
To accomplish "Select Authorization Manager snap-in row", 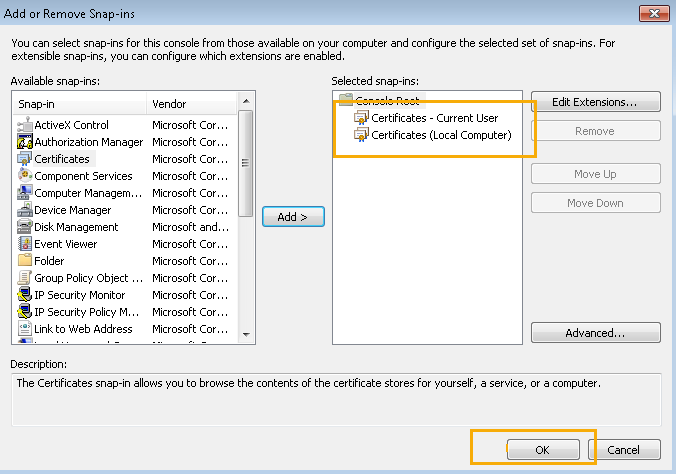I will click(x=89, y=142).
